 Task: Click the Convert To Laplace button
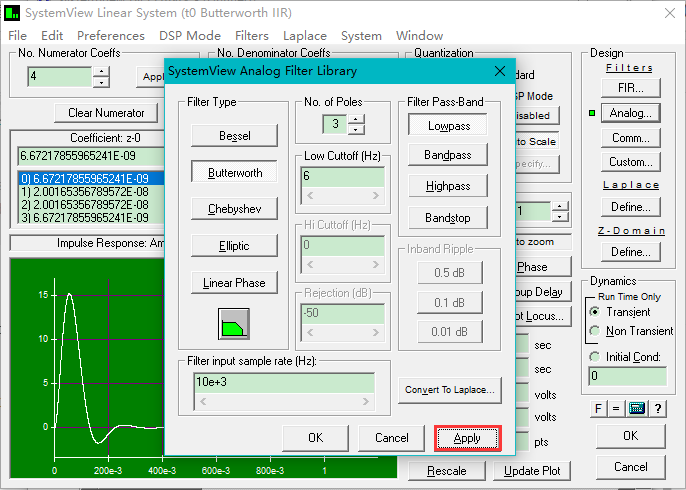pos(450,390)
